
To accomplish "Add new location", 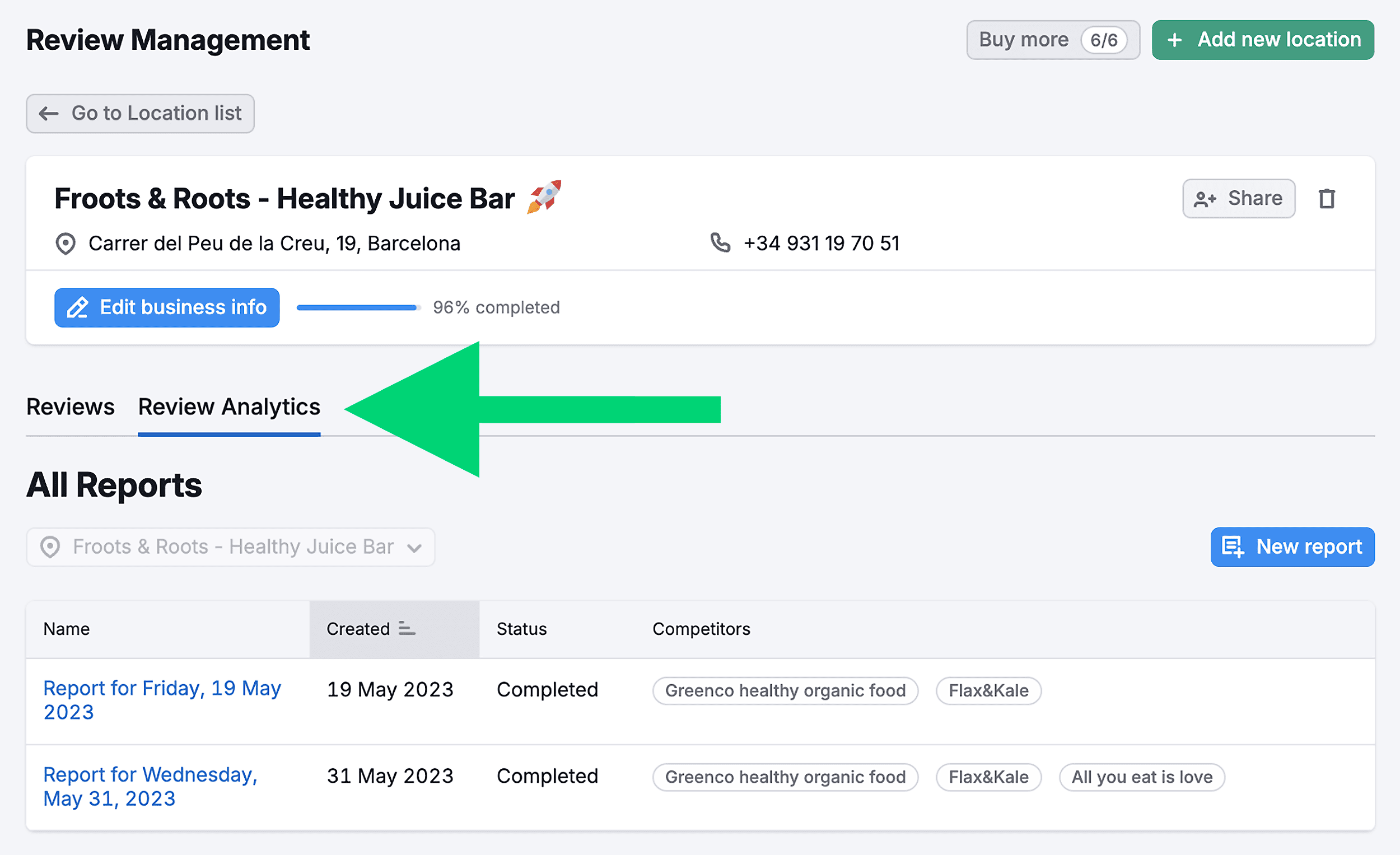I will tap(1262, 40).
